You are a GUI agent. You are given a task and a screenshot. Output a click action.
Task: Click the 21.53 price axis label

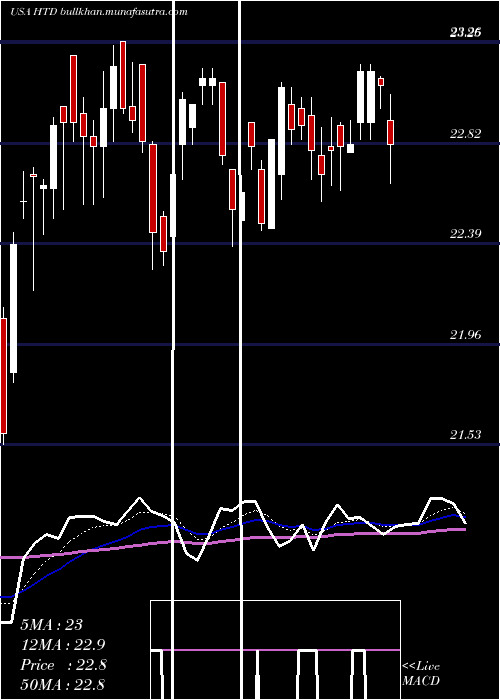tap(465, 435)
